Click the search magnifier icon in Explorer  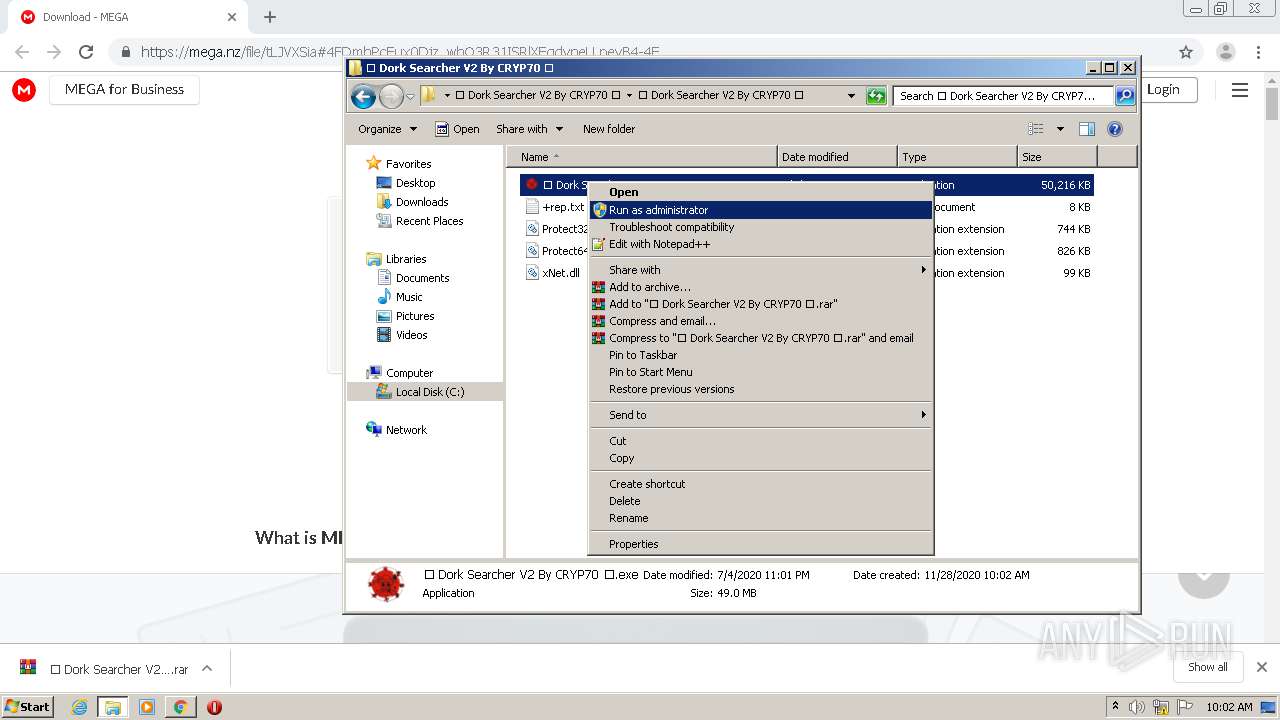(x=1125, y=96)
